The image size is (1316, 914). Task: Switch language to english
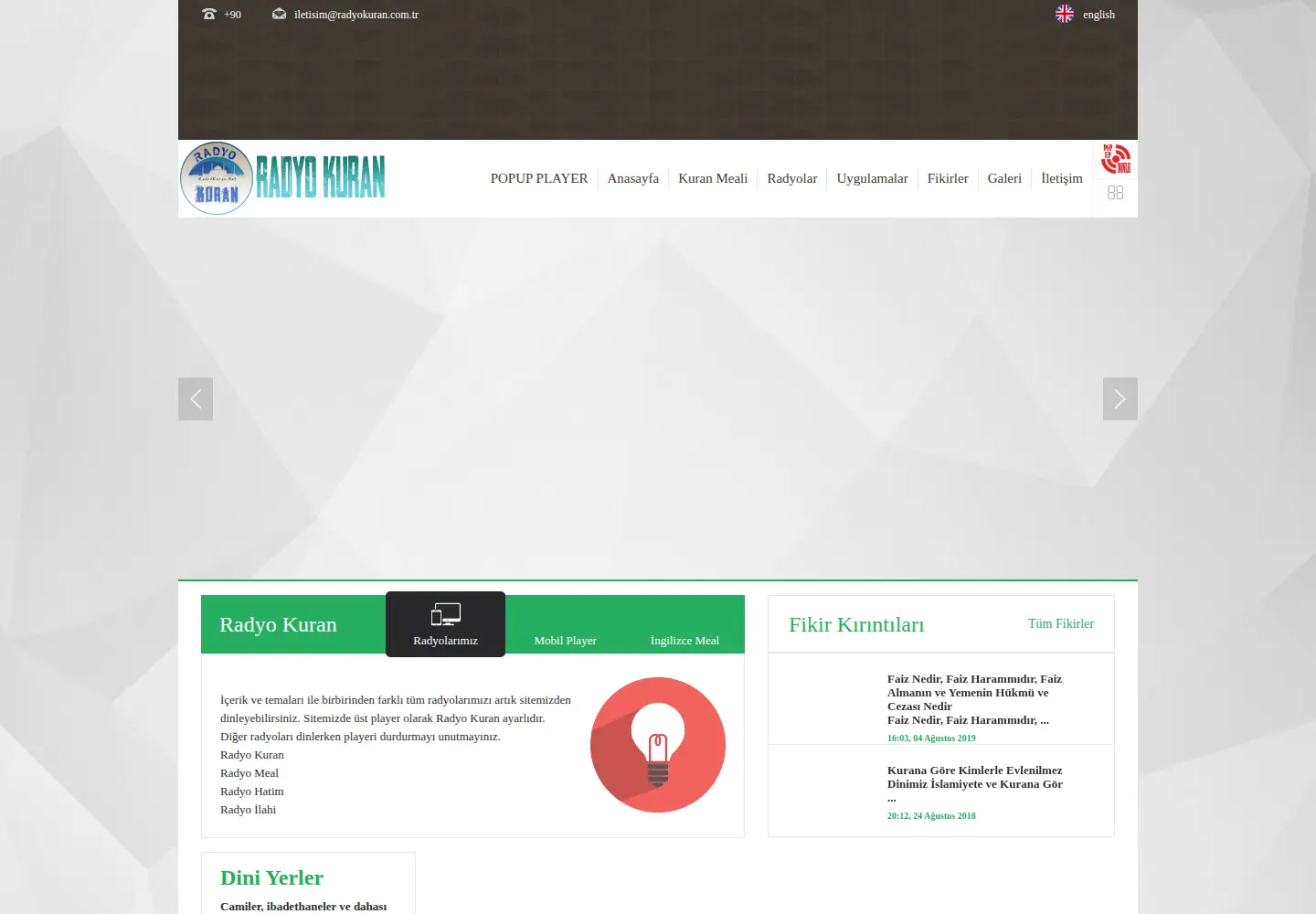point(1098,15)
